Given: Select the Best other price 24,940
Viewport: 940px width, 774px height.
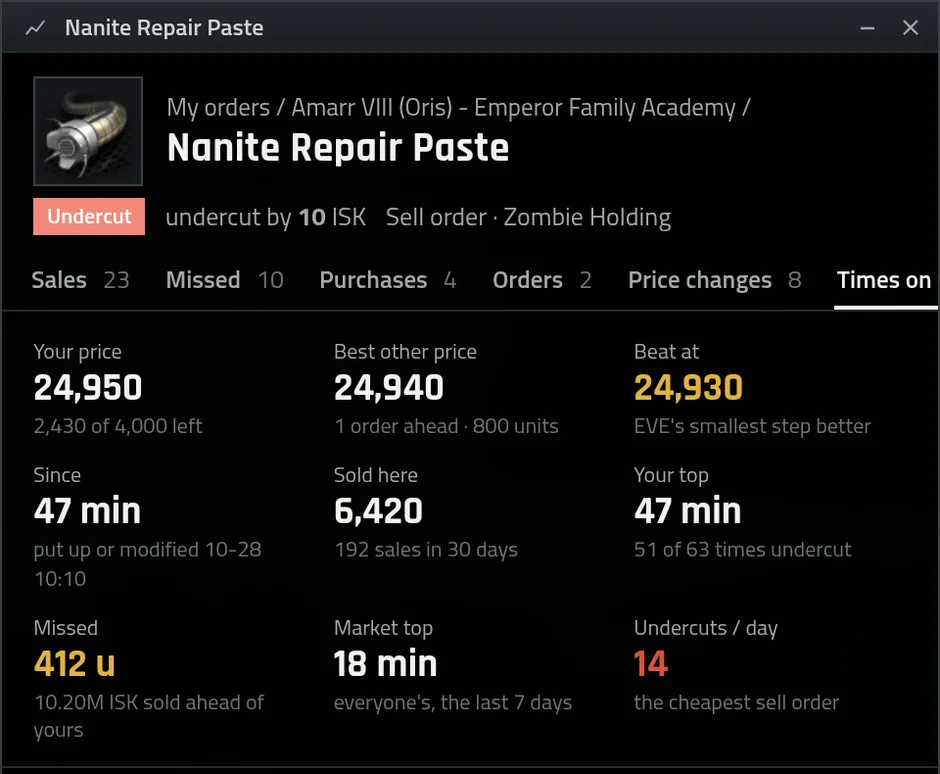Looking at the screenshot, I should [x=388, y=387].
